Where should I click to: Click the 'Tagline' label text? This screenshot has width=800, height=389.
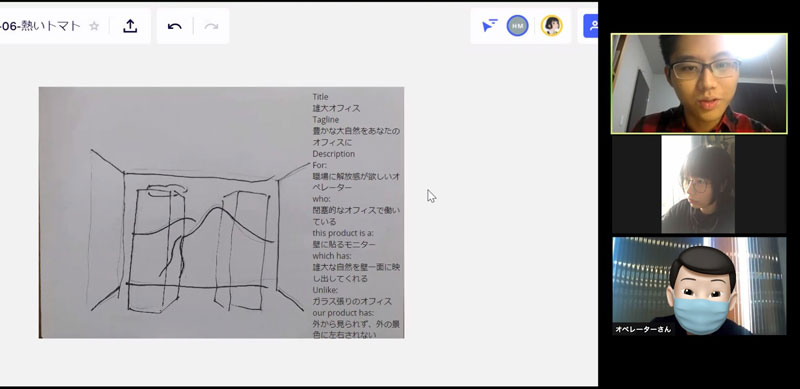coord(326,119)
